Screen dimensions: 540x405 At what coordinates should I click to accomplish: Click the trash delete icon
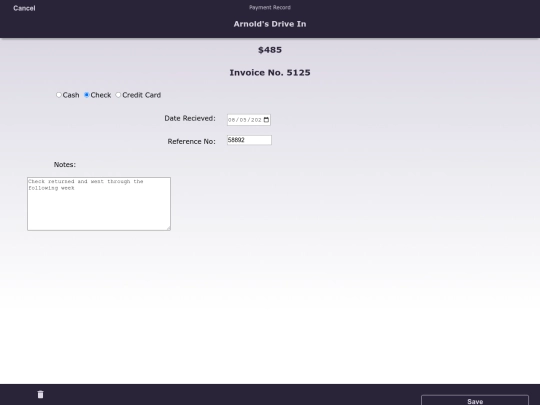coord(41,394)
